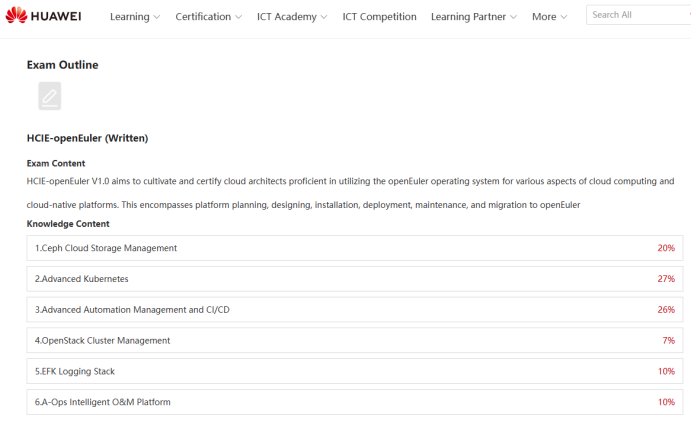691x421 pixels.
Task: Click the Search All input field
Action: click(x=636, y=15)
